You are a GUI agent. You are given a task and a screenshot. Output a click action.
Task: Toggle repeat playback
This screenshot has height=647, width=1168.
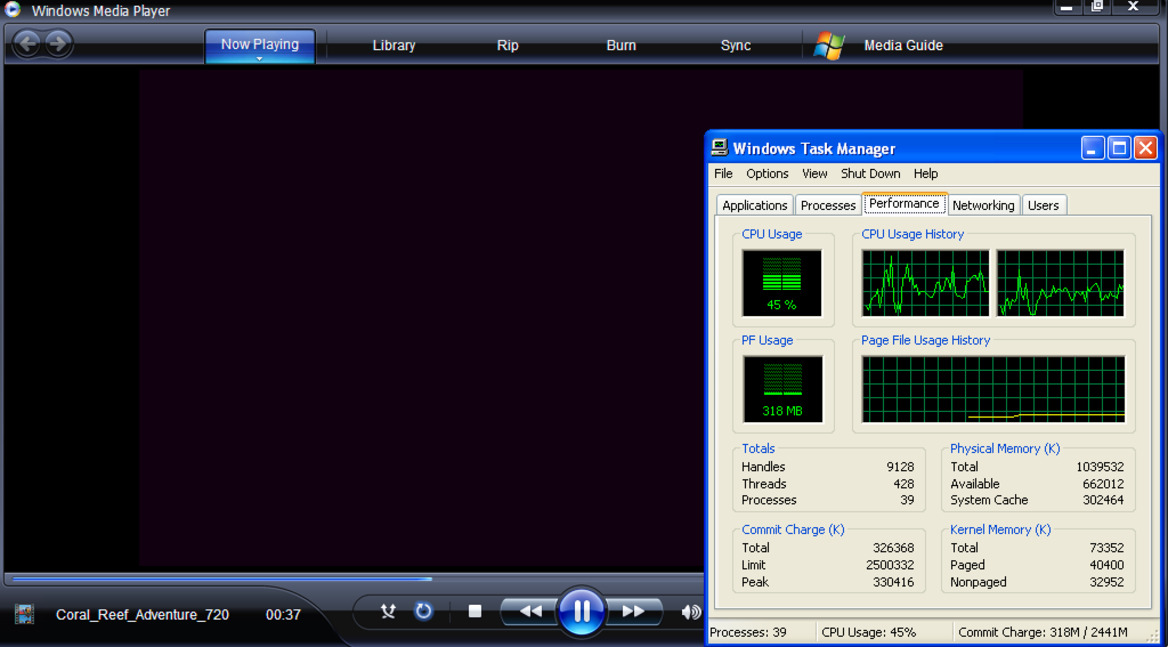click(x=423, y=611)
